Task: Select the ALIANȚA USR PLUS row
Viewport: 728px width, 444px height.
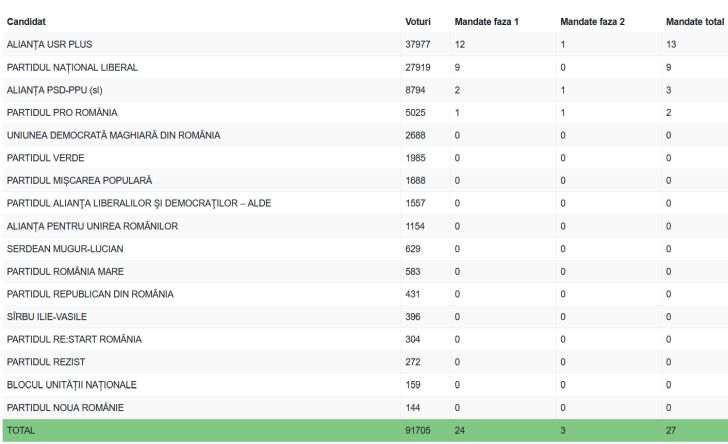Action: [365, 44]
